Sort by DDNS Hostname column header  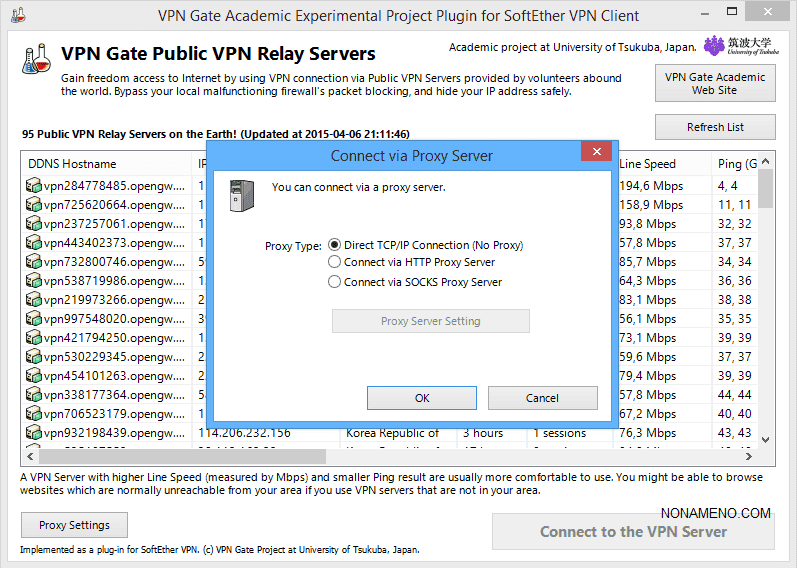tap(106, 164)
